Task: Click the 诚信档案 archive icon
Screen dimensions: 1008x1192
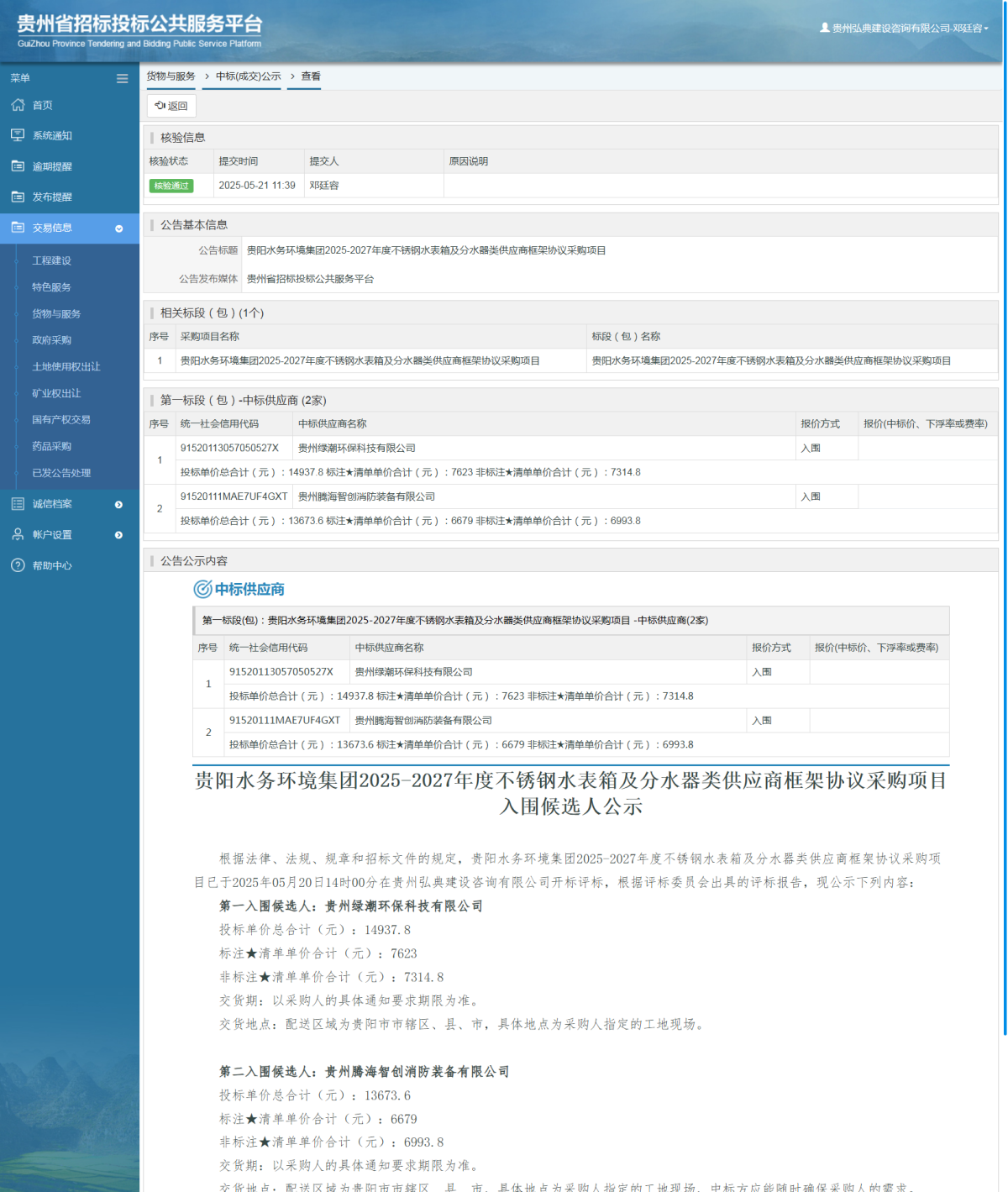Action: (17, 504)
